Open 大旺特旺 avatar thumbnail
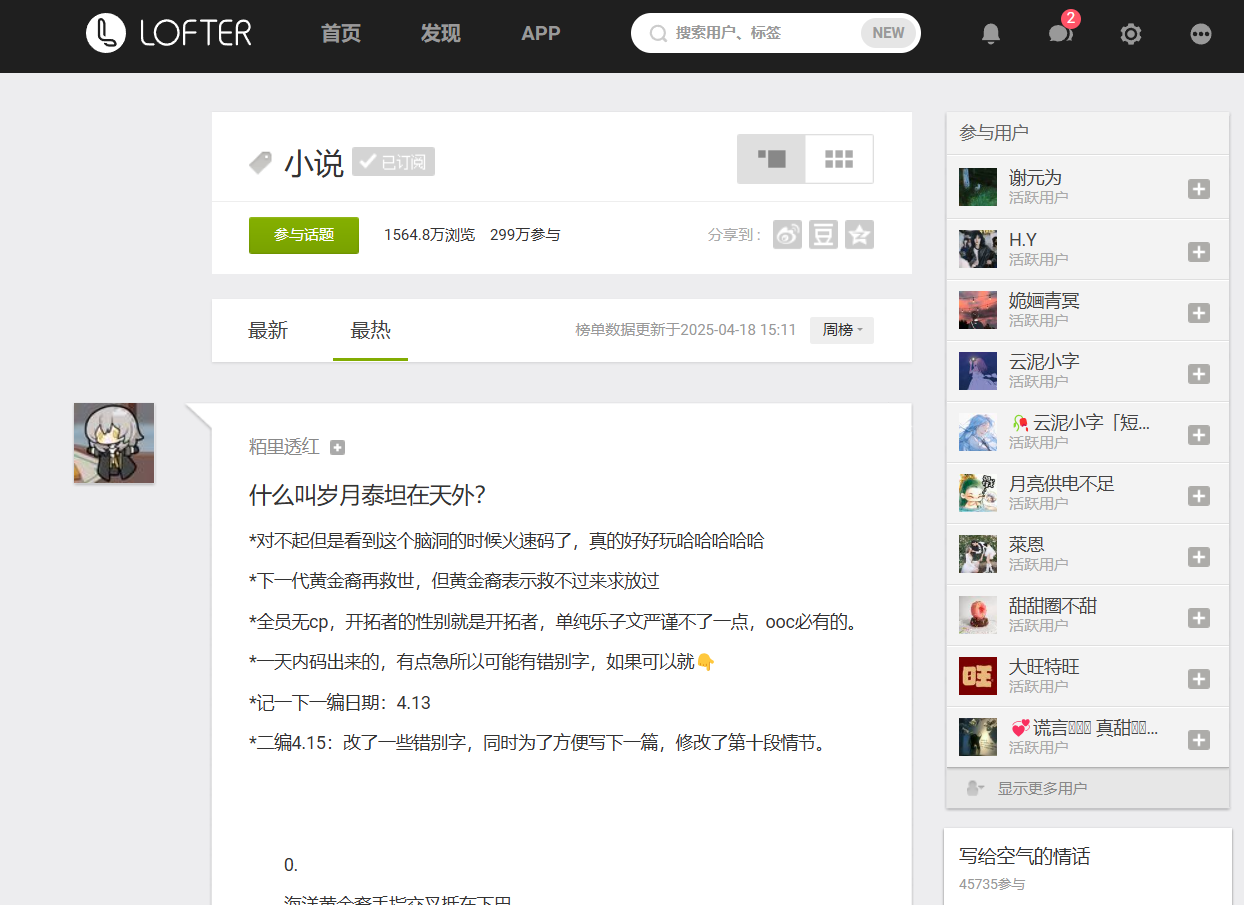 tap(978, 676)
